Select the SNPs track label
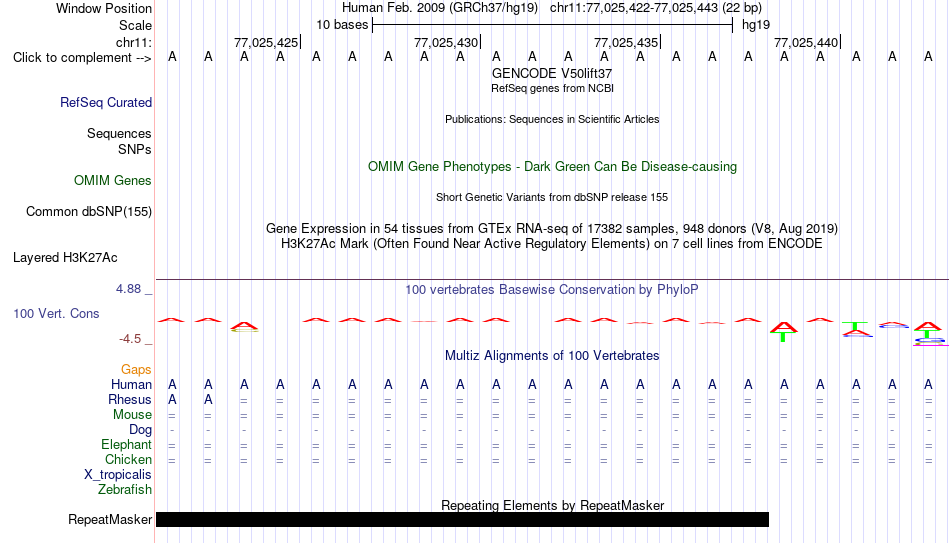The height and width of the screenshot is (543, 950). [x=135, y=149]
